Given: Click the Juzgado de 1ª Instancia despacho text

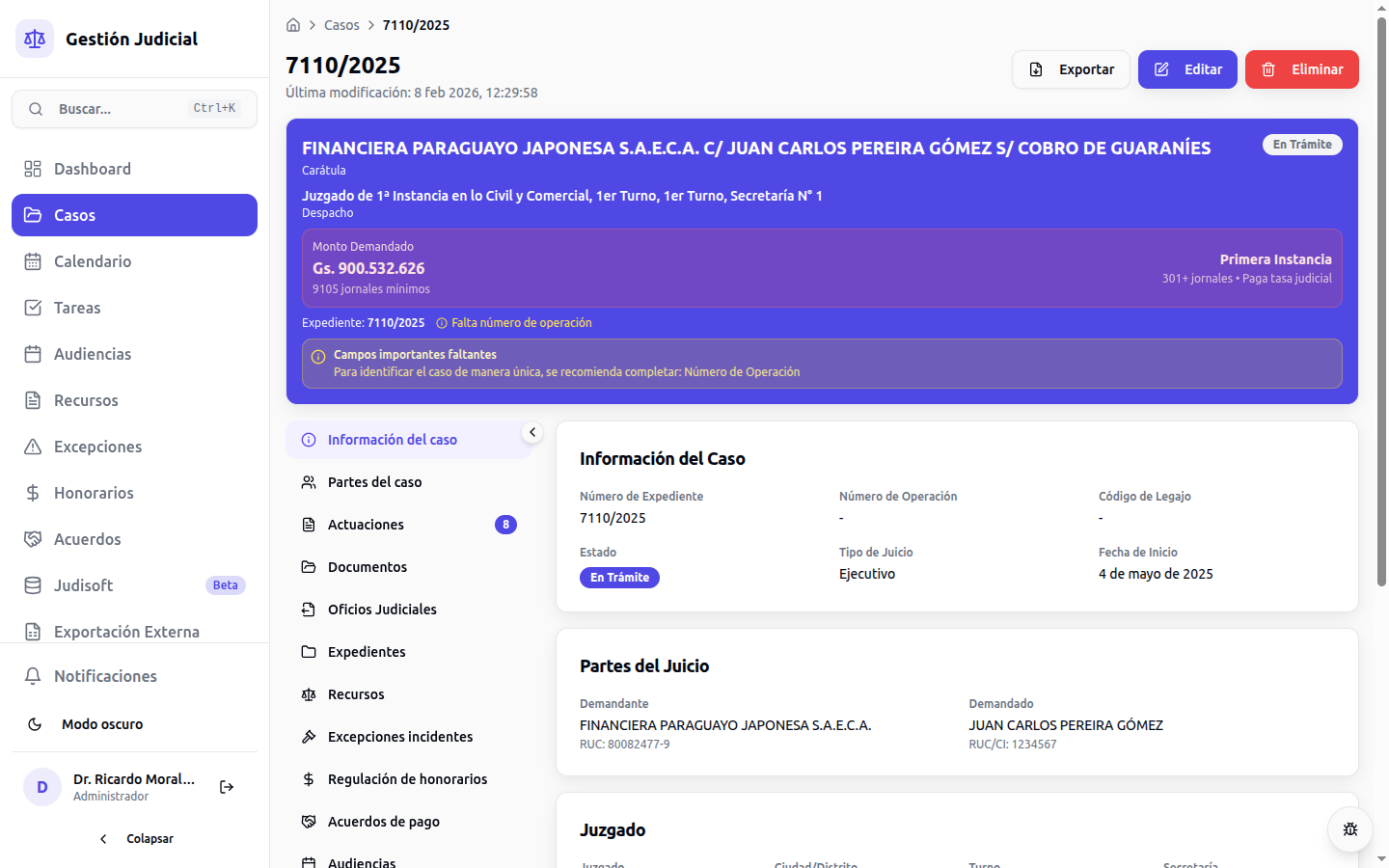Looking at the screenshot, I should click(562, 196).
